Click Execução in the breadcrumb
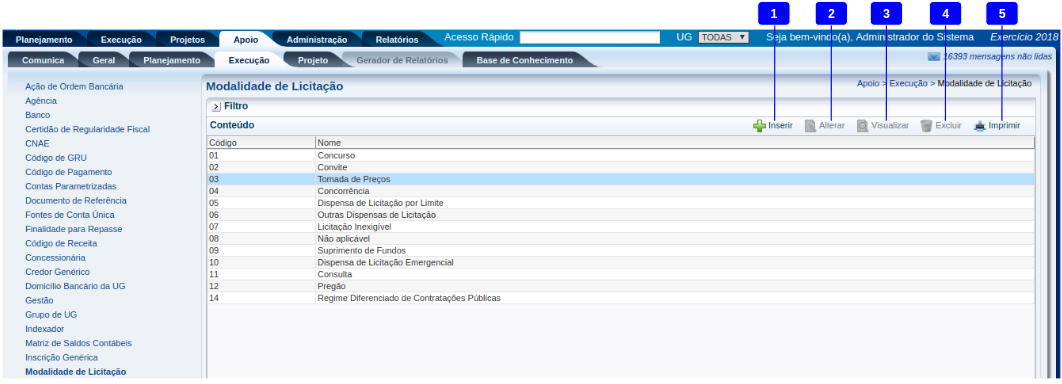This screenshot has height=384, width=1062. tap(908, 83)
